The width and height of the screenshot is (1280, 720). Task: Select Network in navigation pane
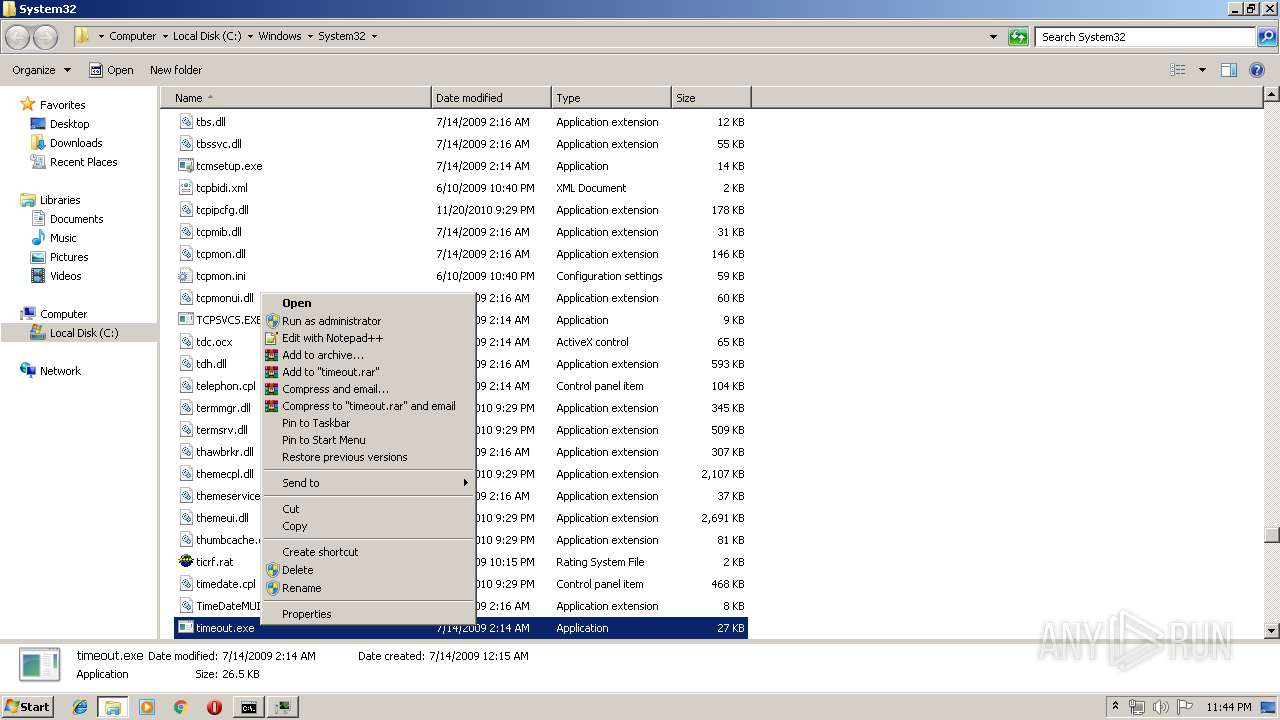tap(60, 371)
